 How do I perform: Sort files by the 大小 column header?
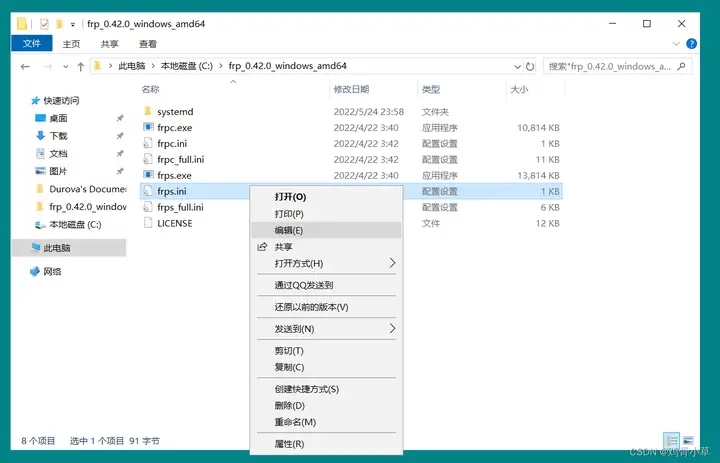click(x=519, y=90)
